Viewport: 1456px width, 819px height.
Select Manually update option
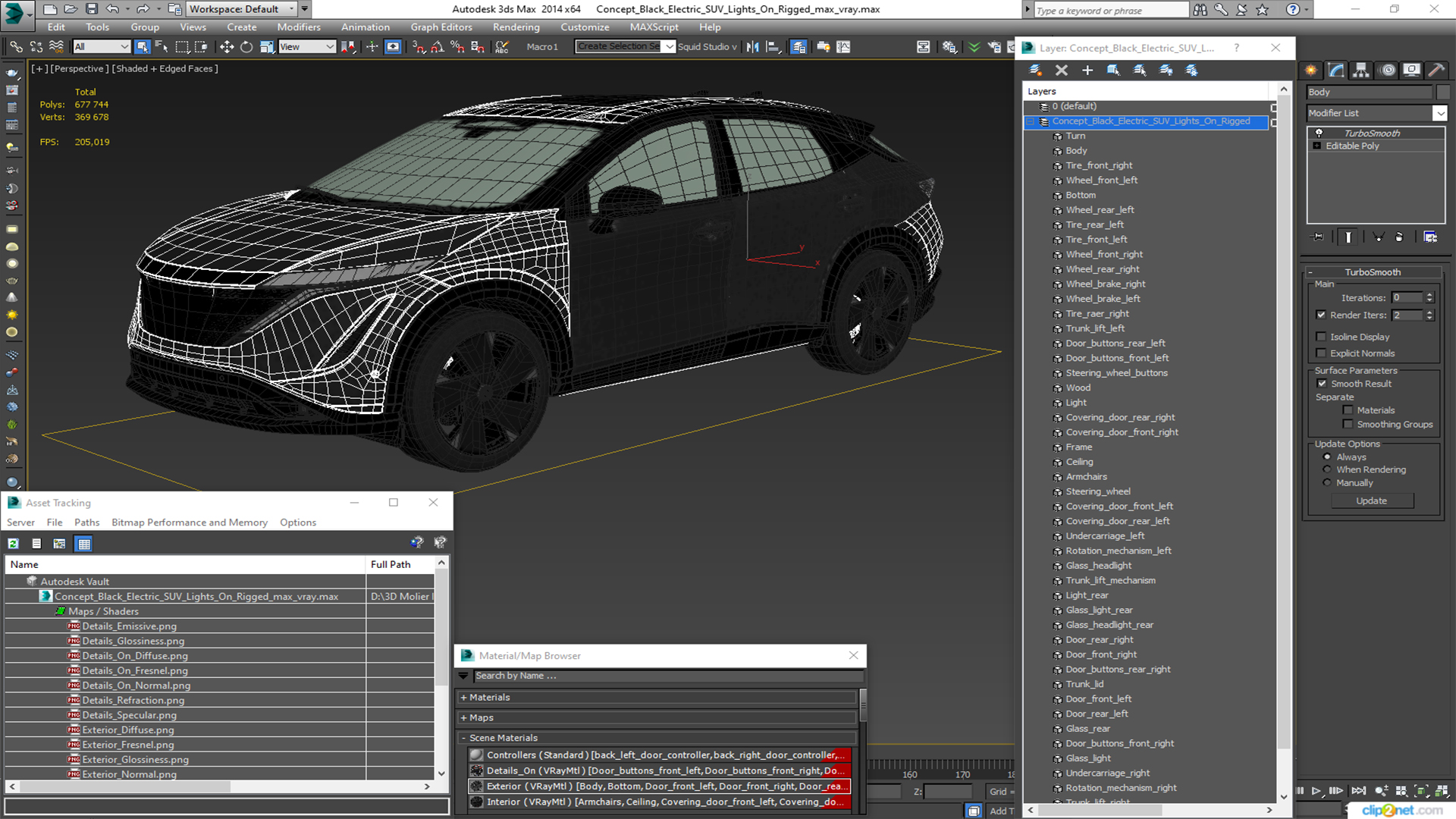(1327, 483)
